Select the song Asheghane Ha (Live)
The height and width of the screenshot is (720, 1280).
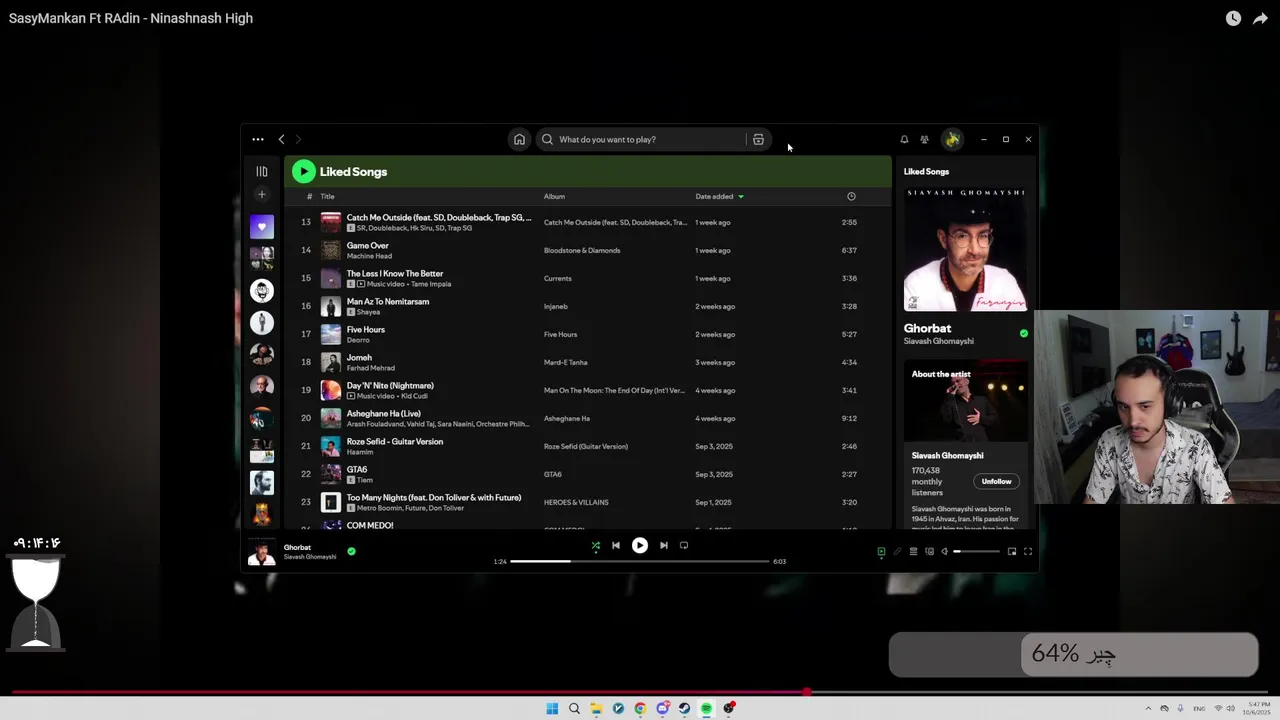point(383,413)
